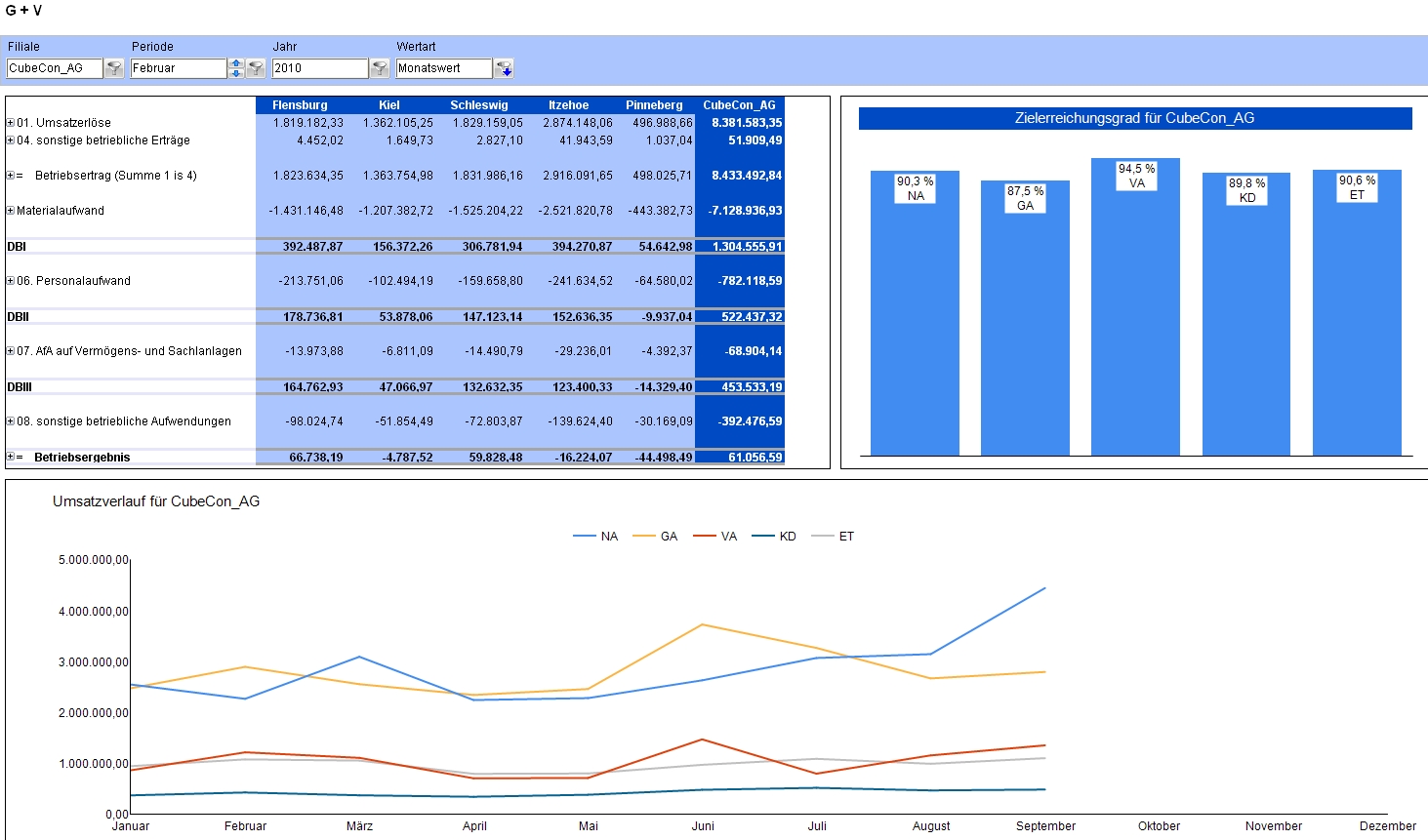Viewport: 1428px width, 840px height.
Task: Click the Jahr field showing 2010
Action: (x=319, y=68)
